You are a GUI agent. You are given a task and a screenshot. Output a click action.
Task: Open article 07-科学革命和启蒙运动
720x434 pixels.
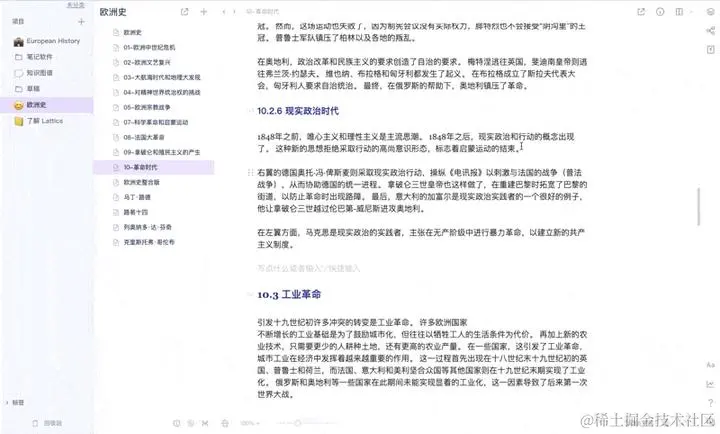tap(151, 123)
